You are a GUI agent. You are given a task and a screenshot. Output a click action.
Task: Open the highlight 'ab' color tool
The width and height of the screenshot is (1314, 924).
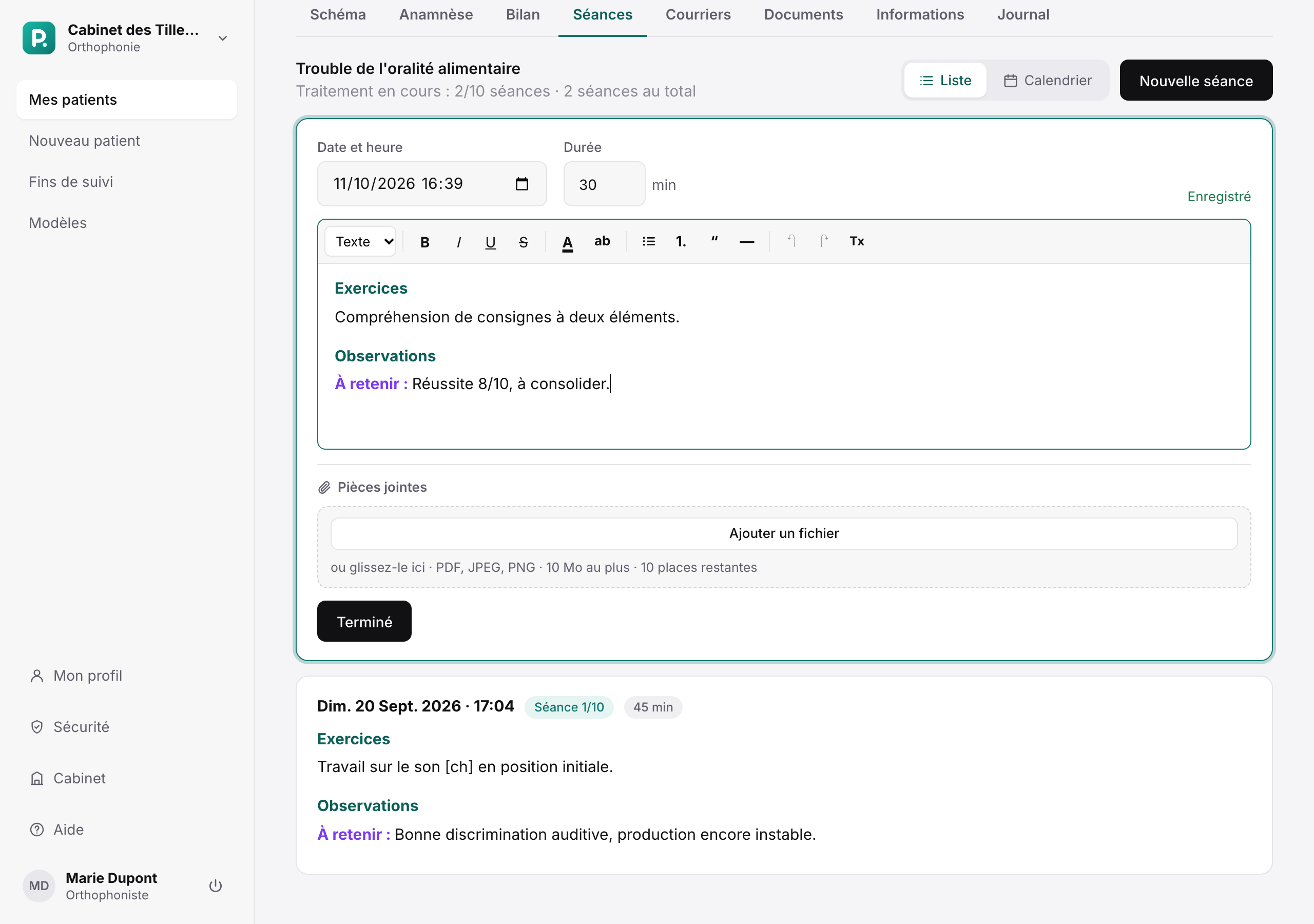point(602,242)
